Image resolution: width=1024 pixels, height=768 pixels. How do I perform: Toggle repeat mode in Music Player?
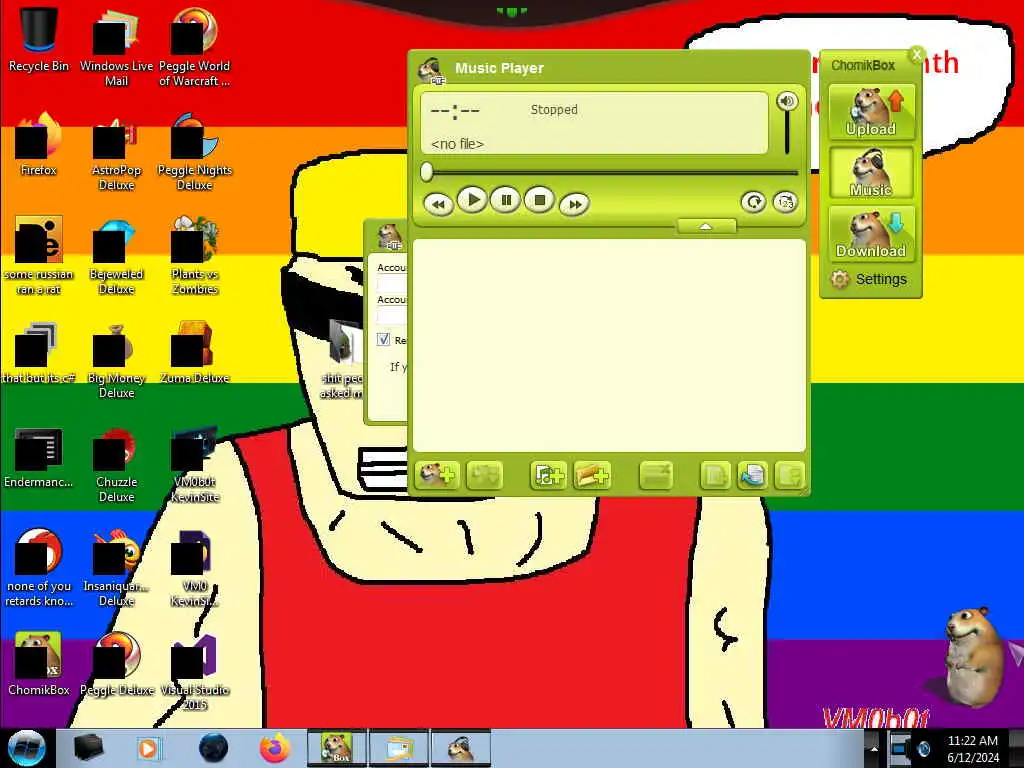753,202
